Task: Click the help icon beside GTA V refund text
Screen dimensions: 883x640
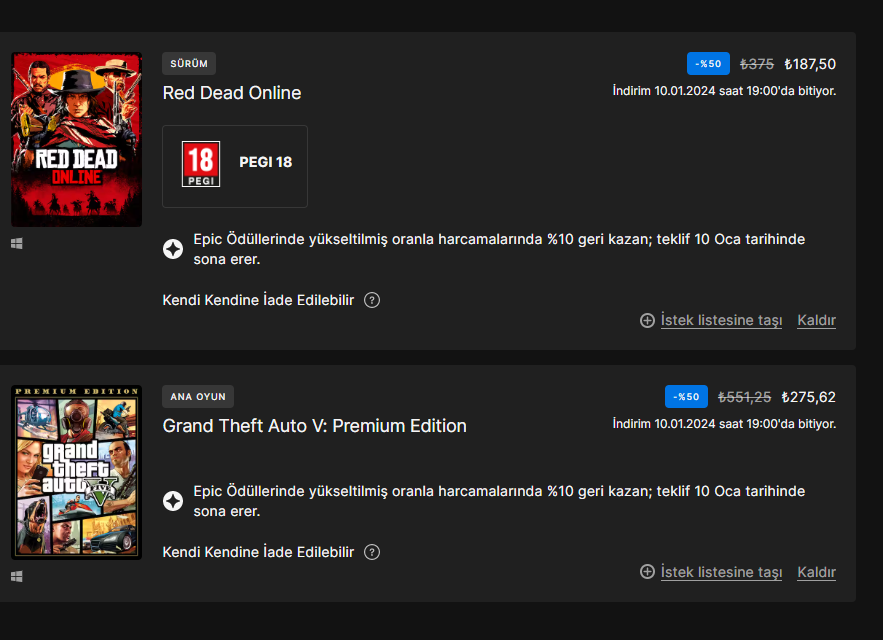Action: point(372,552)
